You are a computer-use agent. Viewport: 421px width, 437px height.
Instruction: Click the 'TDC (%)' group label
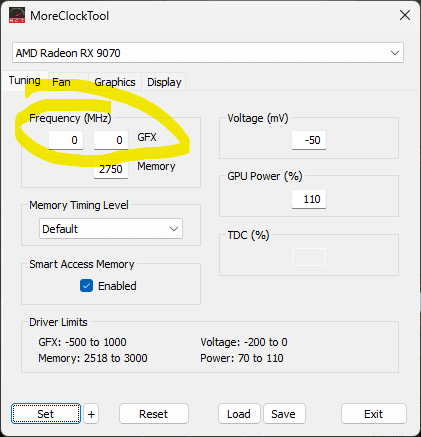click(x=248, y=235)
